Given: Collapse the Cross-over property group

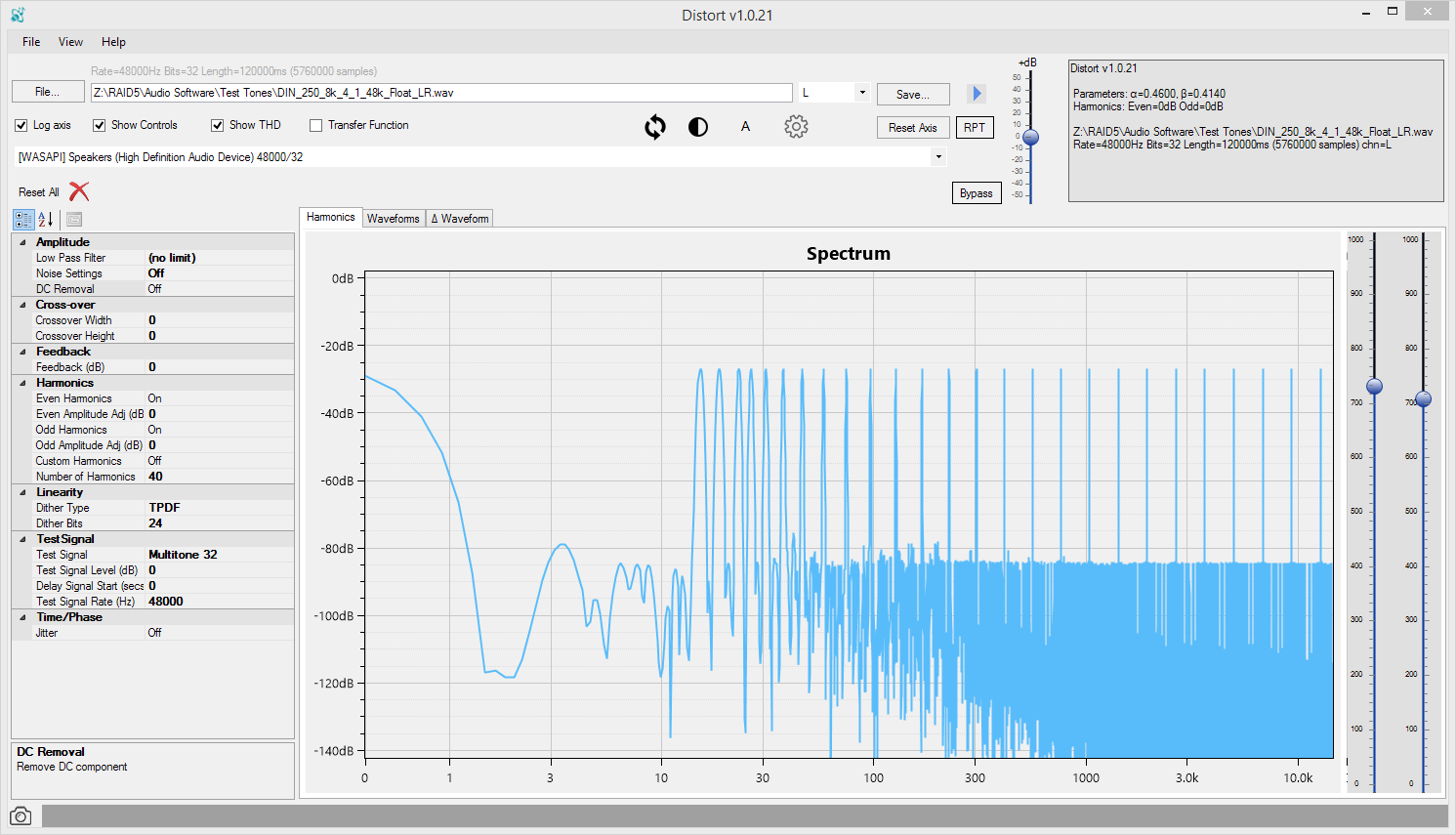Looking at the screenshot, I should point(22,305).
